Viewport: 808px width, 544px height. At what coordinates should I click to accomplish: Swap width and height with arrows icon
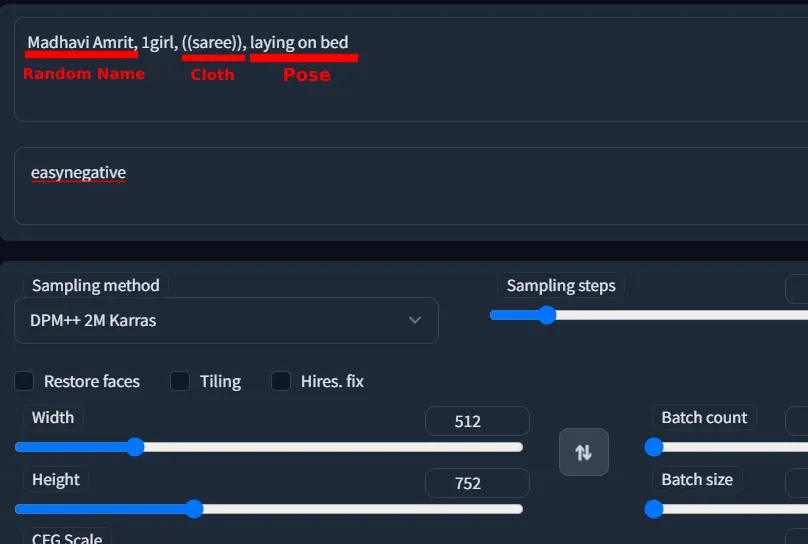tap(583, 452)
